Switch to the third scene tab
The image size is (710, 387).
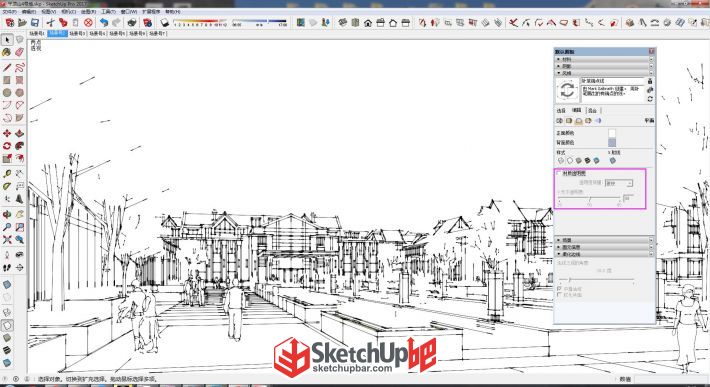(x=77, y=33)
